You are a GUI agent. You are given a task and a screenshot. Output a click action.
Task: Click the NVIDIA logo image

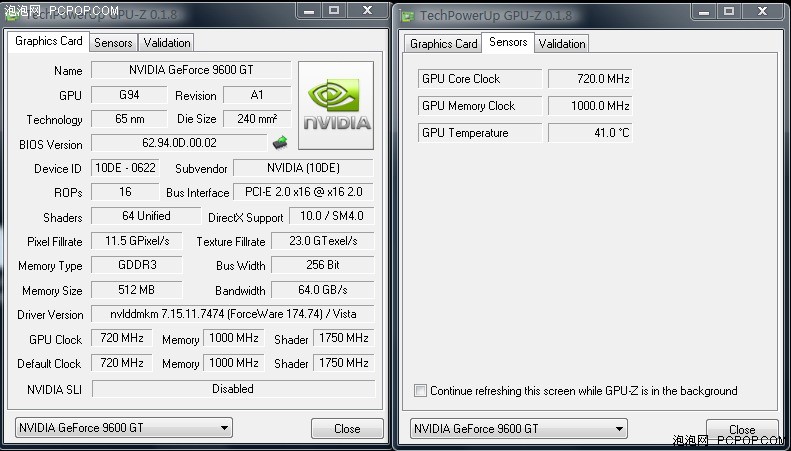click(336, 105)
